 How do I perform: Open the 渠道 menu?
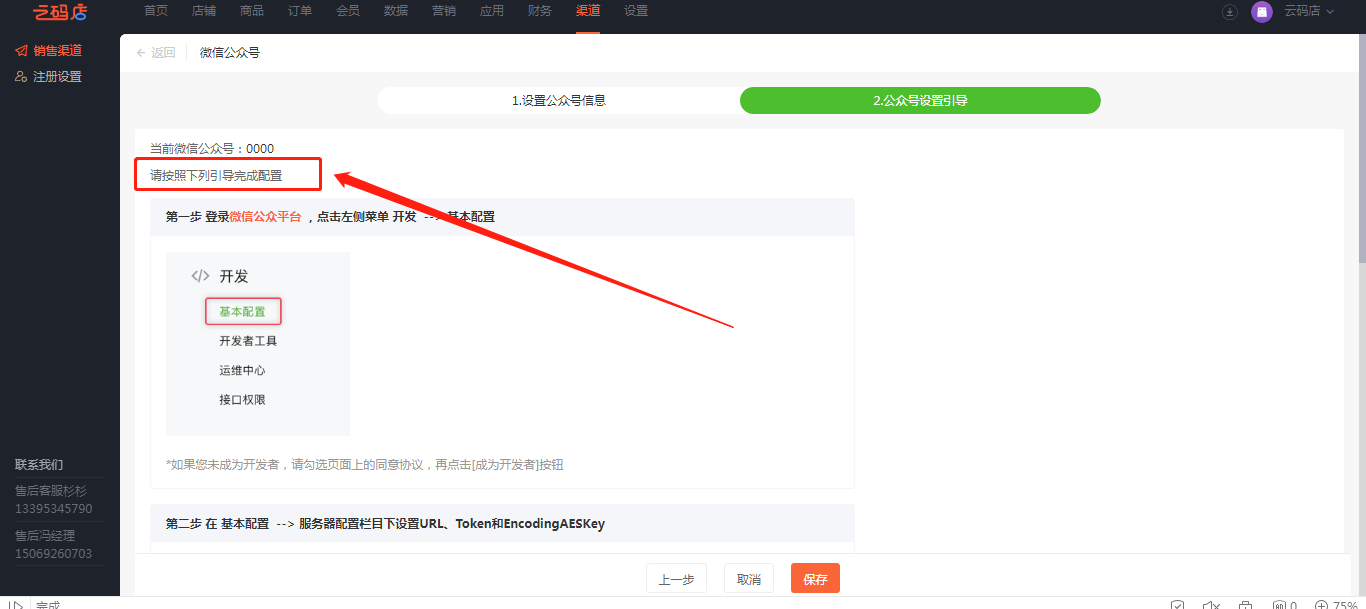[588, 11]
